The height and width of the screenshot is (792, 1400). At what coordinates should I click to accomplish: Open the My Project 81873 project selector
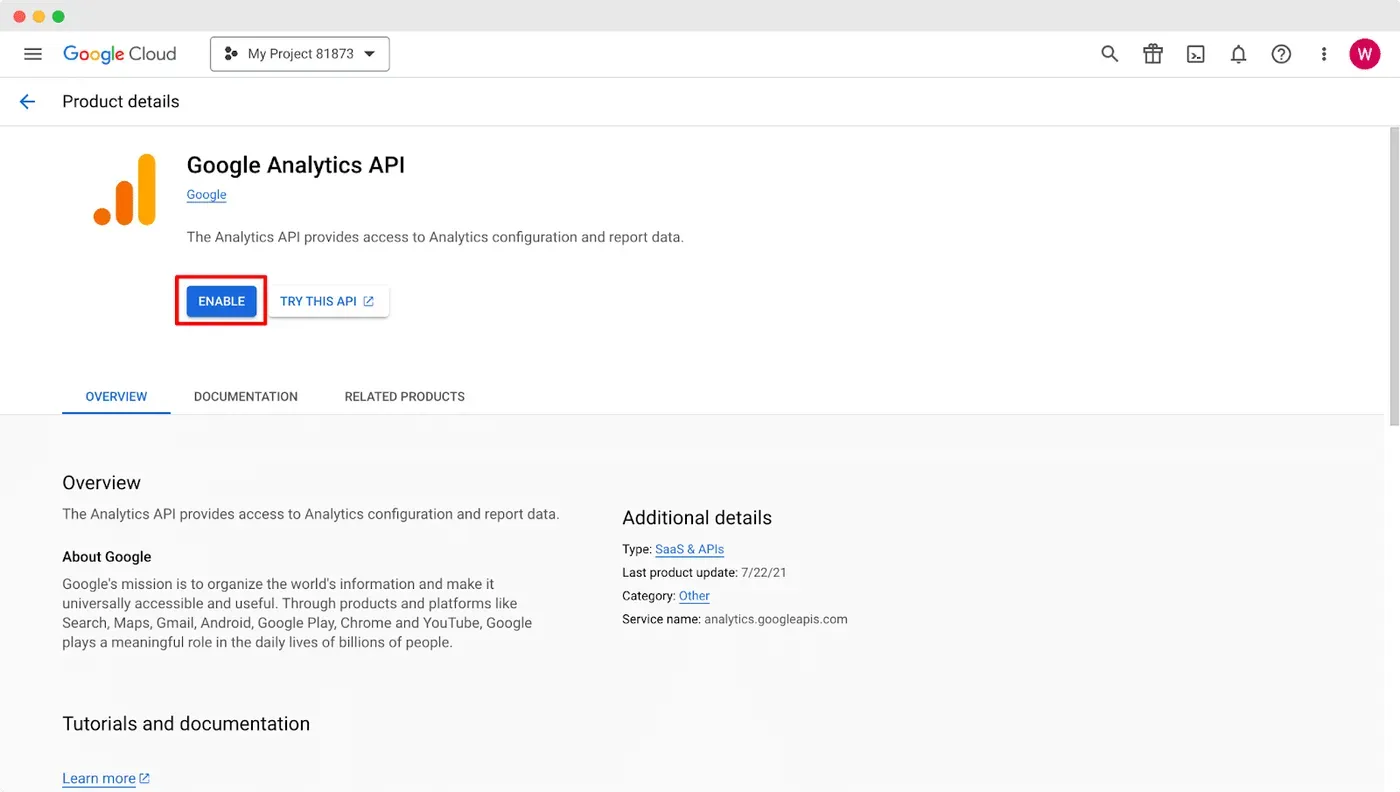pyautogui.click(x=300, y=54)
